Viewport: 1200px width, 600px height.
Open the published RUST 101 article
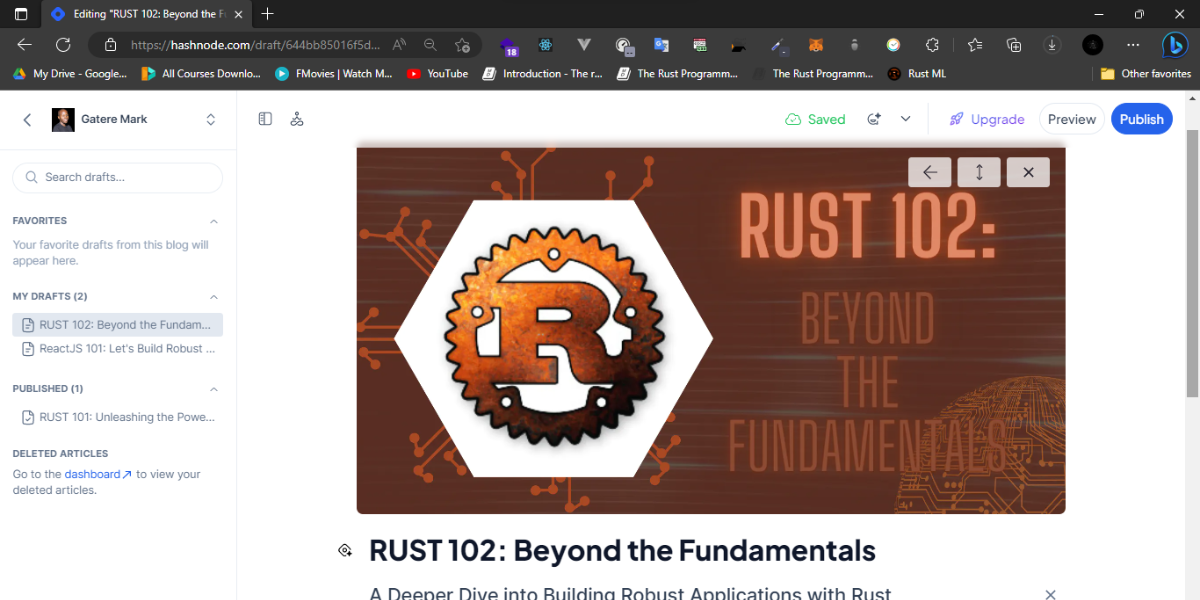pyautogui.click(x=117, y=417)
